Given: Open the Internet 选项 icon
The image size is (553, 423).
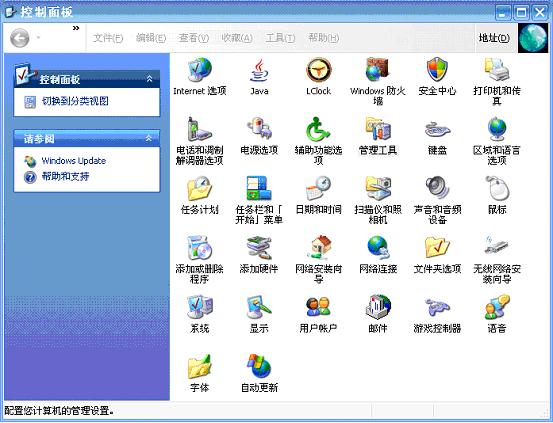Looking at the screenshot, I should [x=200, y=70].
